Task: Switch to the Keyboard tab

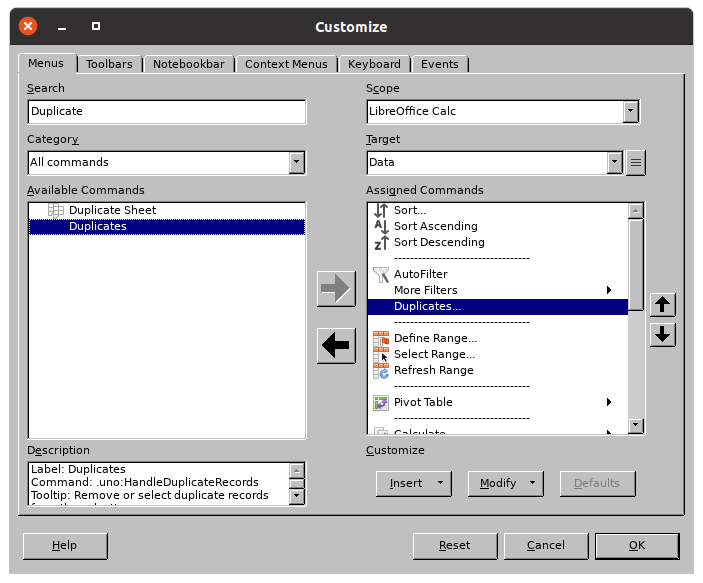Action: coord(374,64)
